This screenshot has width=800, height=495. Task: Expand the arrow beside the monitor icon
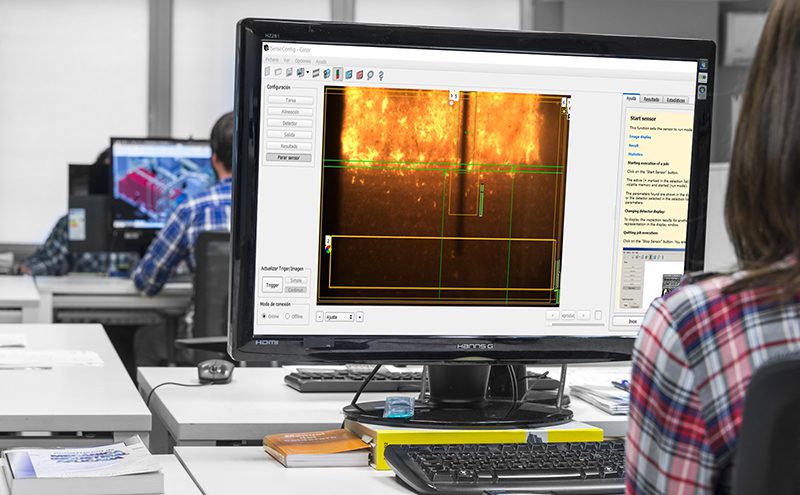point(308,72)
